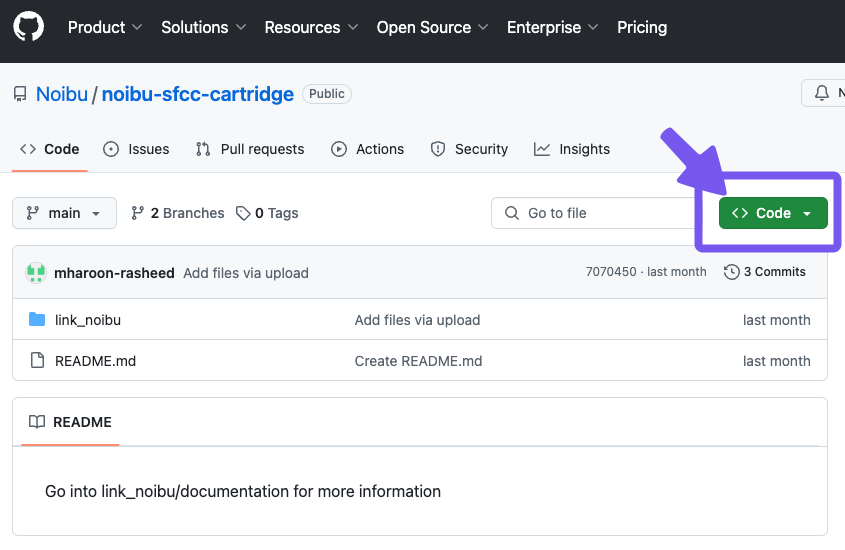Open the Enterprise dropdown
Viewport: 845px width, 550px height.
pyautogui.click(x=552, y=27)
